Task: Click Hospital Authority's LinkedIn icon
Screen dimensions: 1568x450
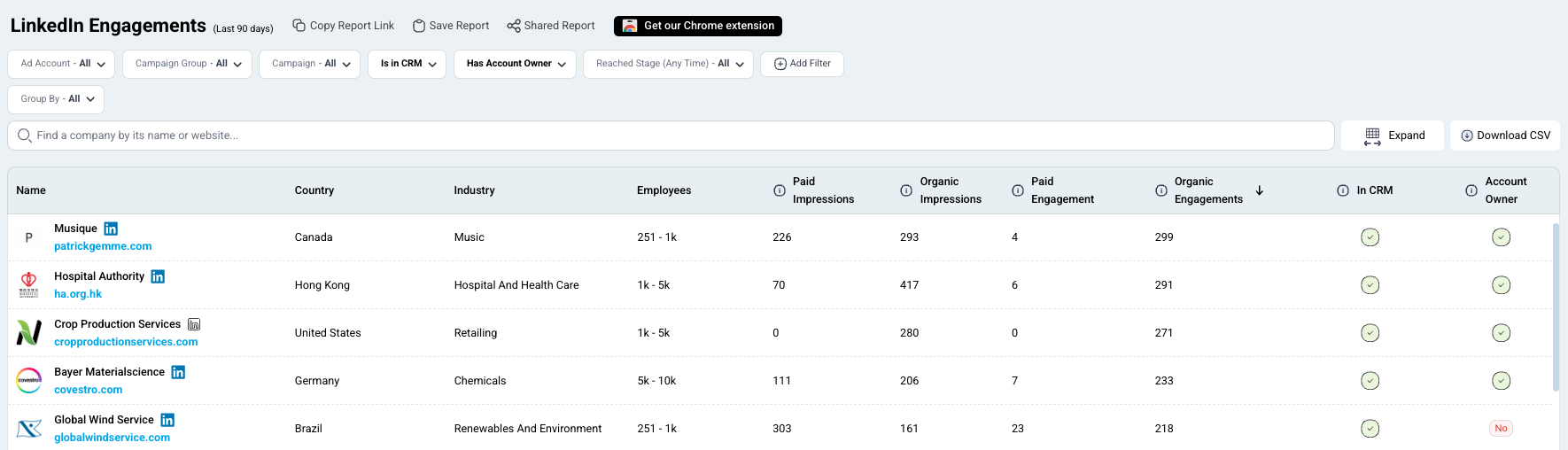Action: (x=158, y=276)
